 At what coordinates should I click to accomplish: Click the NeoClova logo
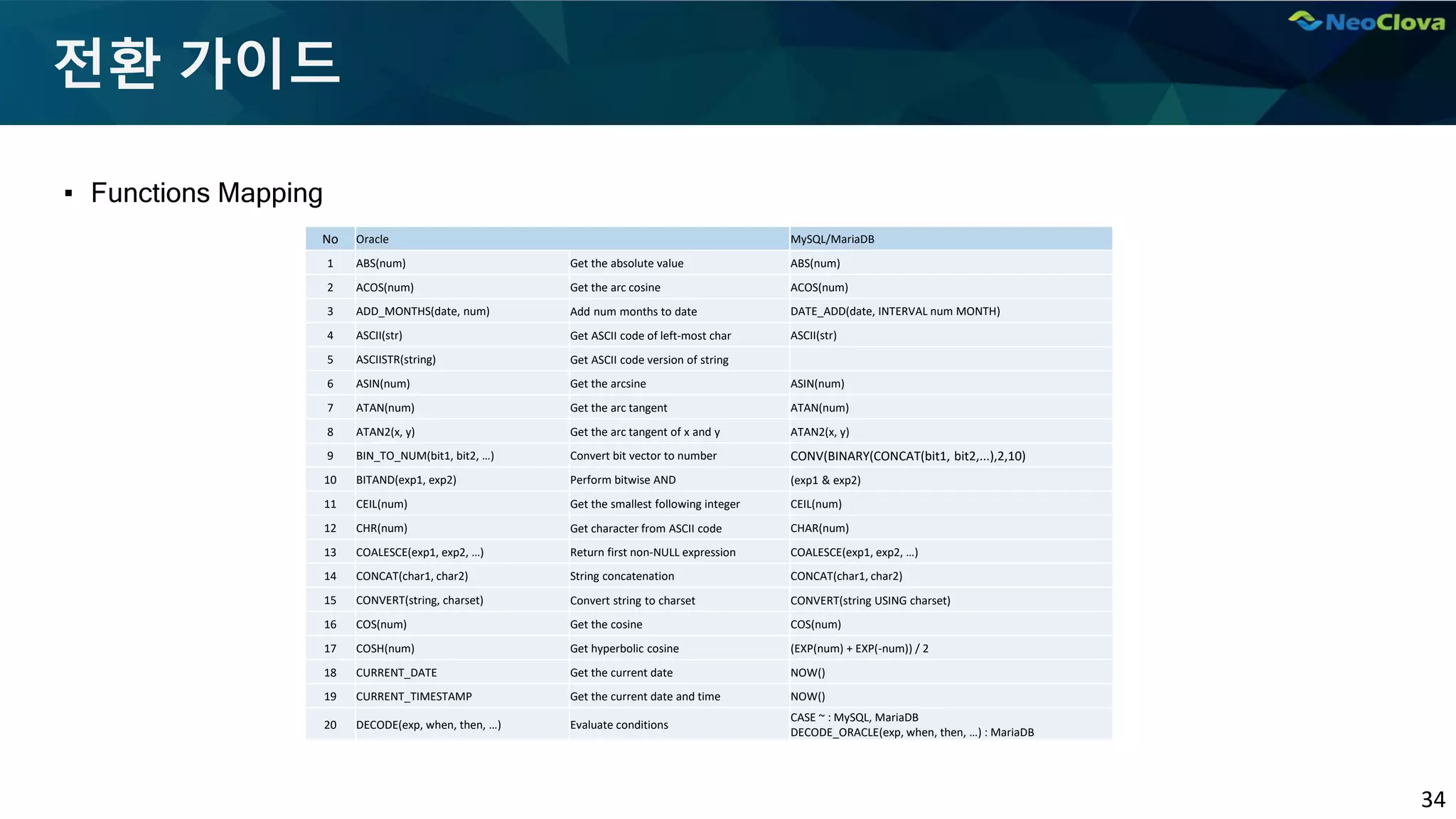coord(1366,22)
